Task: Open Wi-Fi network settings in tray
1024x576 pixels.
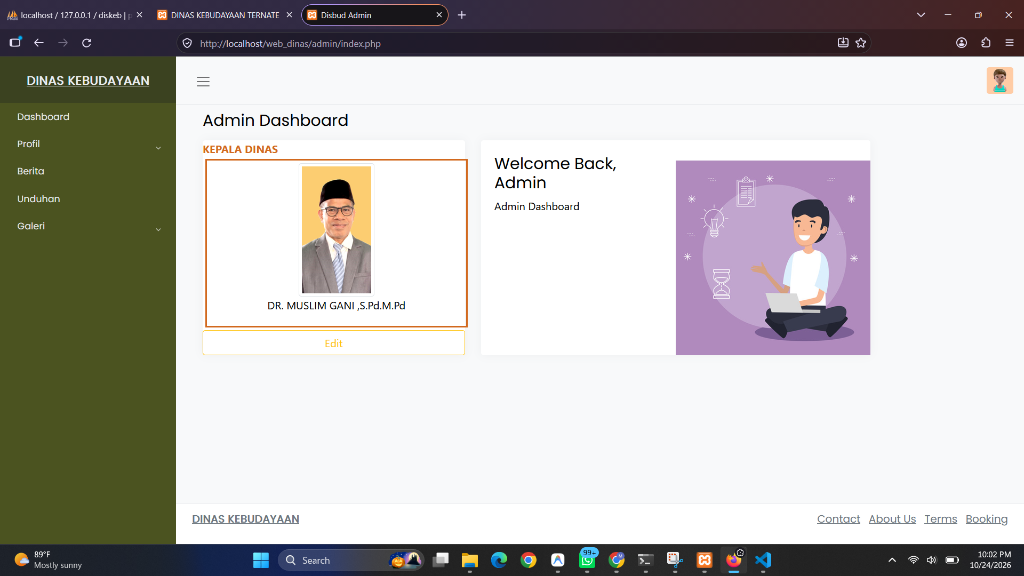Action: [913, 560]
